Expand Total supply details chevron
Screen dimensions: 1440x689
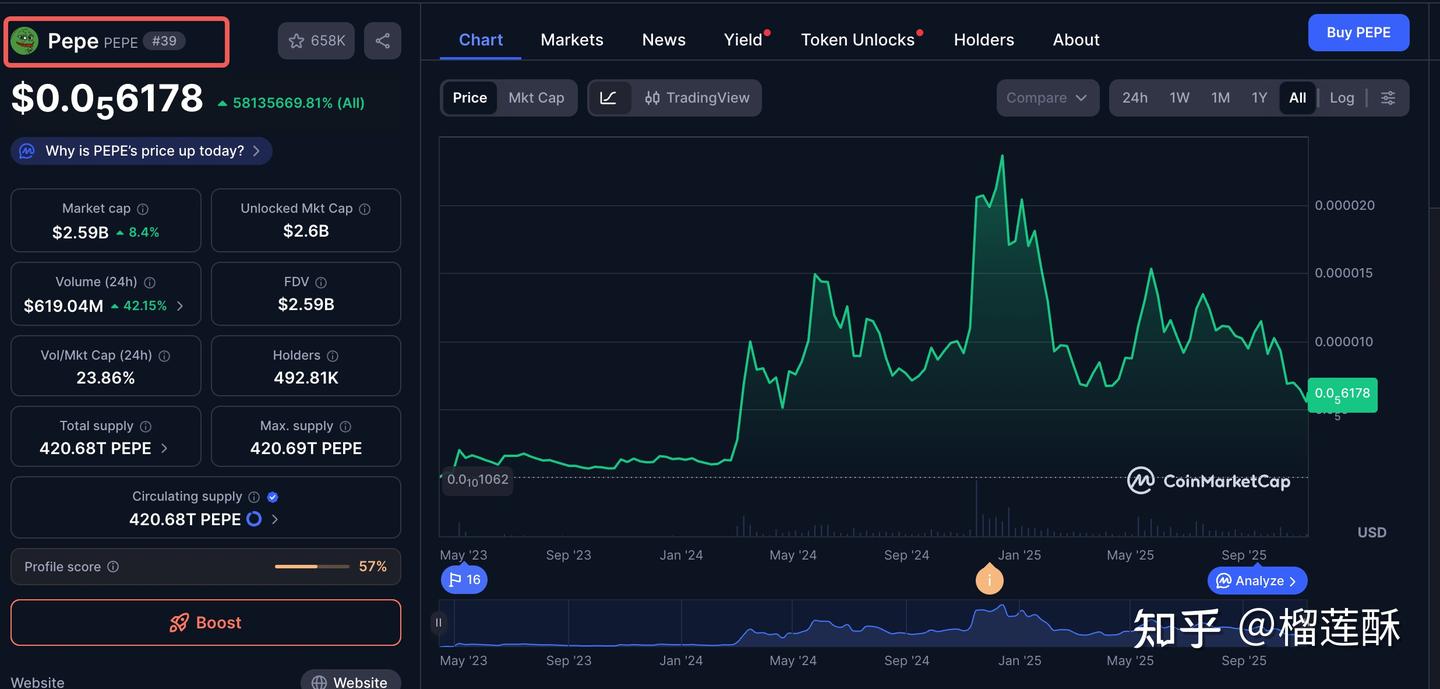pyautogui.click(x=164, y=448)
